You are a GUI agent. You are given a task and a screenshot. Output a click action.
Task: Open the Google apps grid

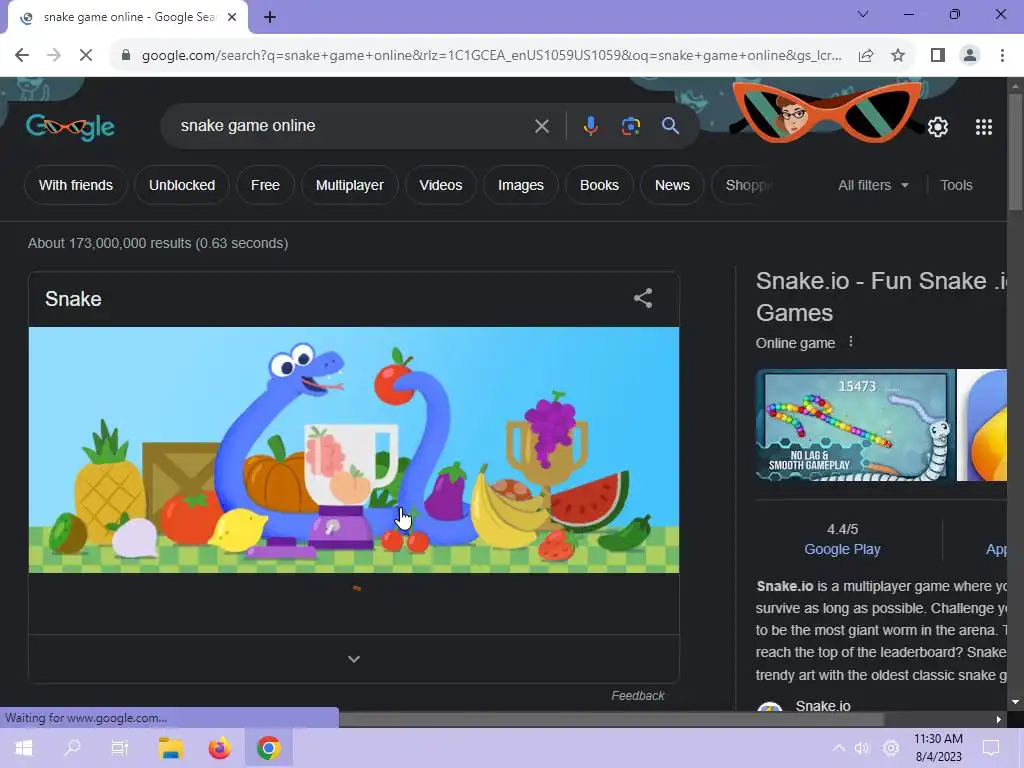pos(984,127)
